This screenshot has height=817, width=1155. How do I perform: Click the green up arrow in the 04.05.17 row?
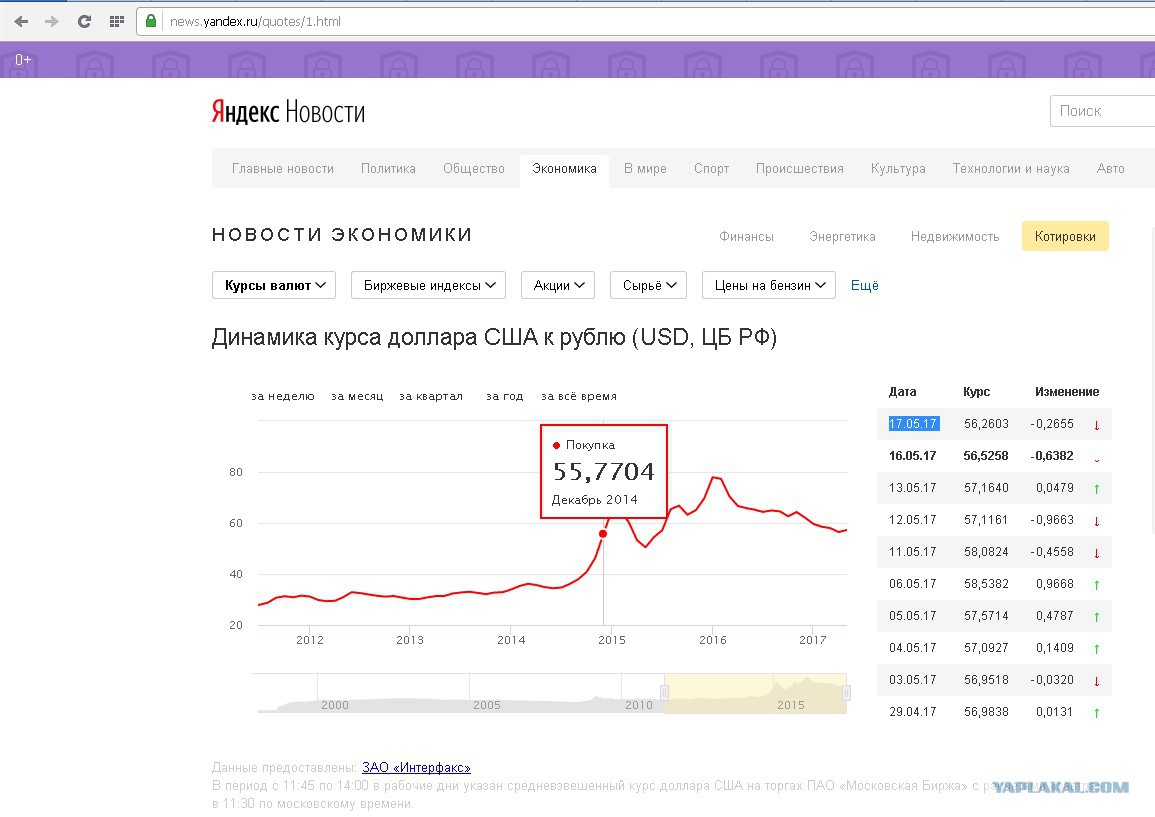click(1097, 649)
